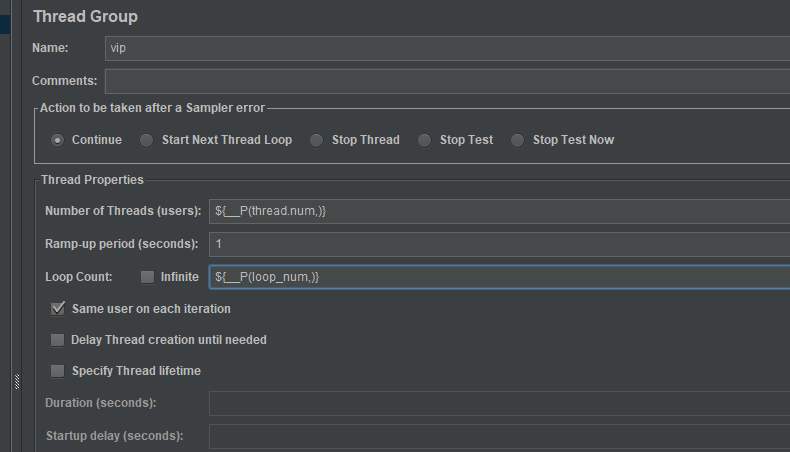This screenshot has width=790, height=452.
Task: Click 'Action to be taken after a Sampler error' label
Action: [x=152, y=108]
